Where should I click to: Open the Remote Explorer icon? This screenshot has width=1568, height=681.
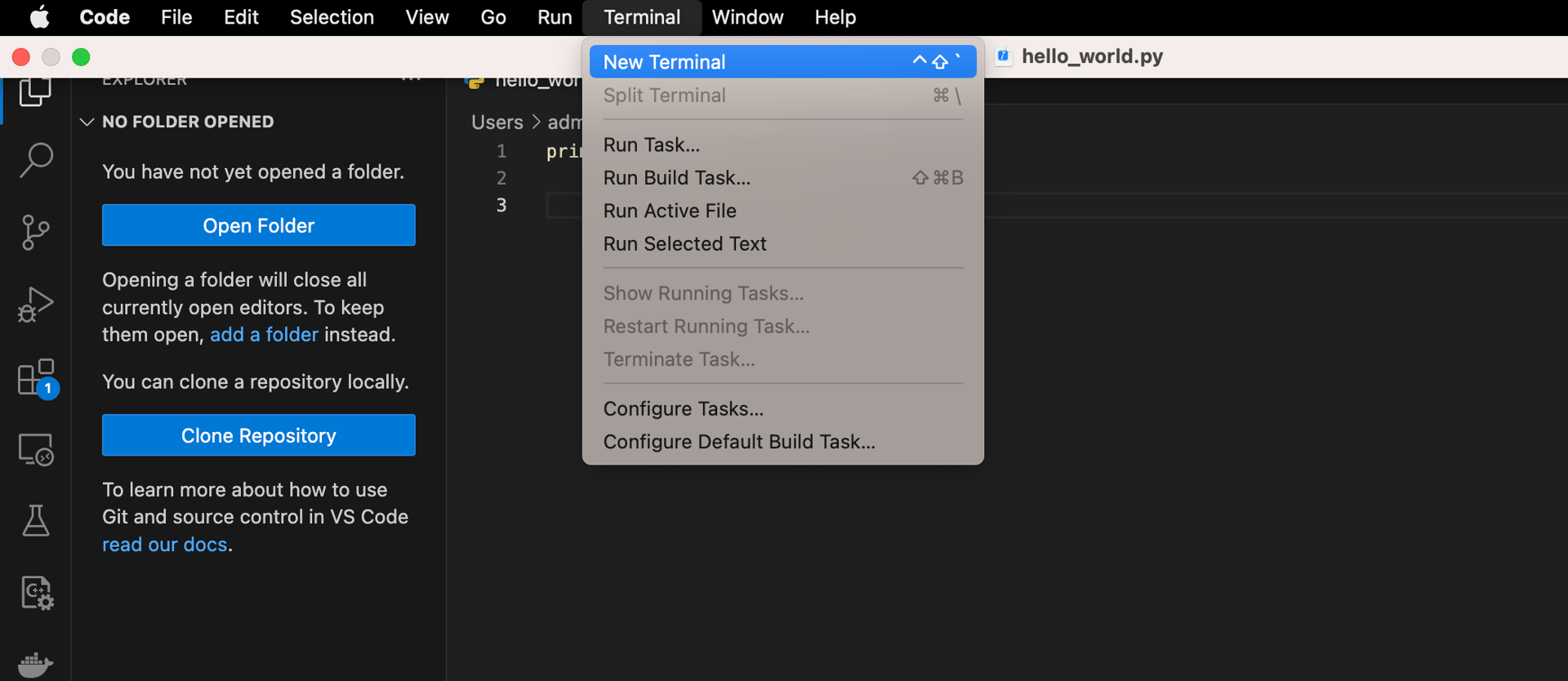tap(36, 449)
